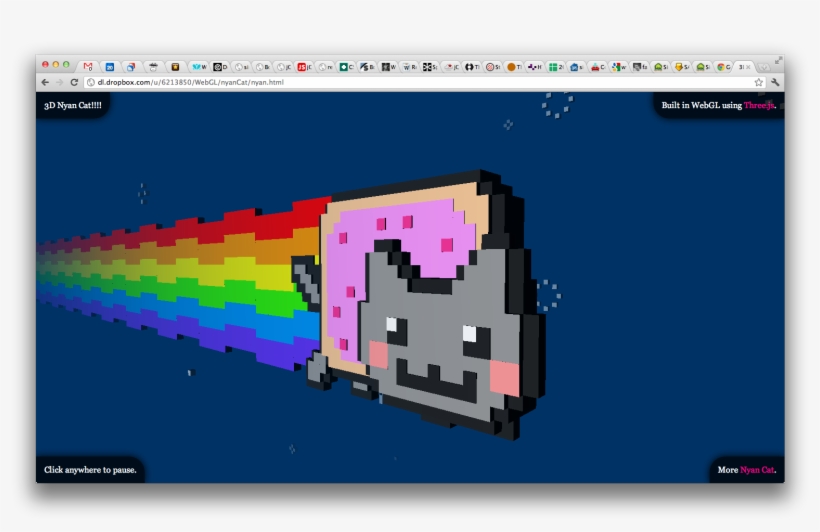
Task: Open the tab with the red striped circle favicon
Action: tap(493, 67)
